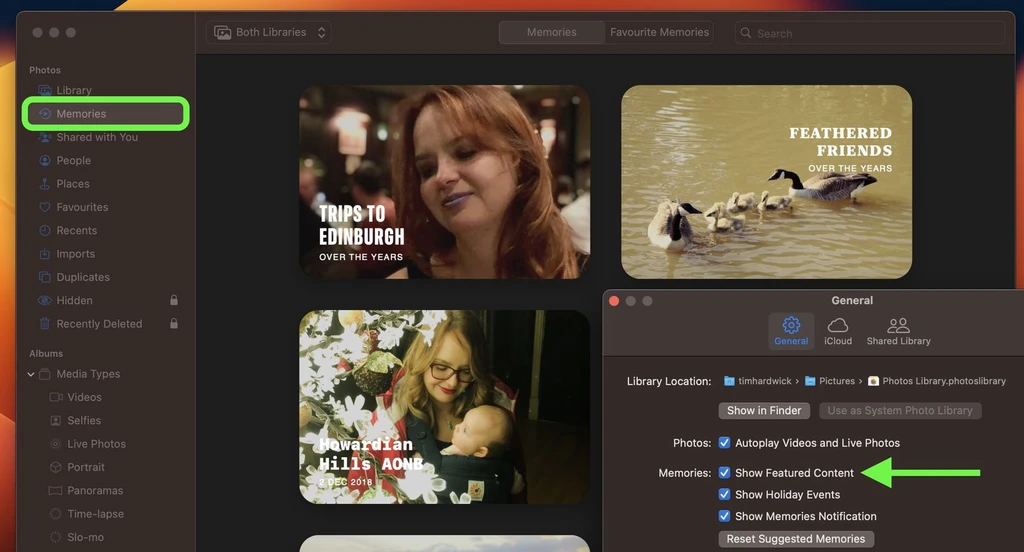The height and width of the screenshot is (552, 1024).
Task: Open the General preferences tab
Action: pos(791,331)
